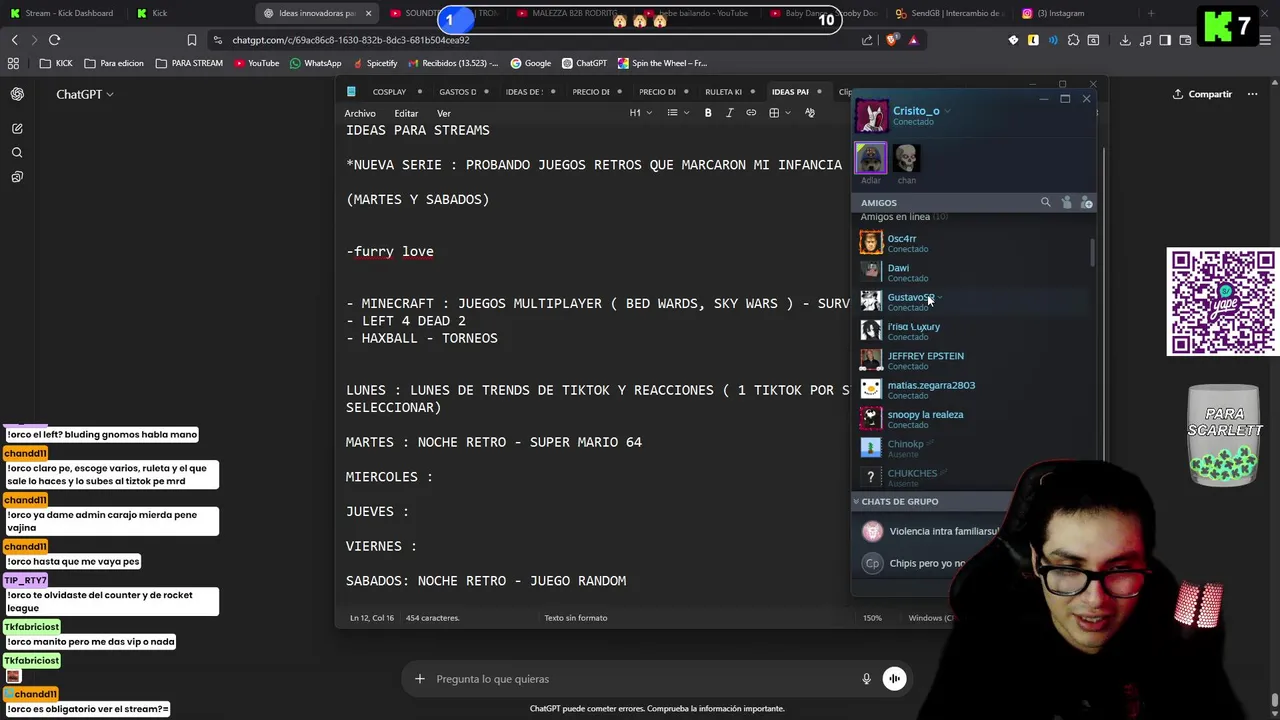Toggle italic in Notepad toolbar
Viewport: 1280px width, 720px height.
pos(729,113)
